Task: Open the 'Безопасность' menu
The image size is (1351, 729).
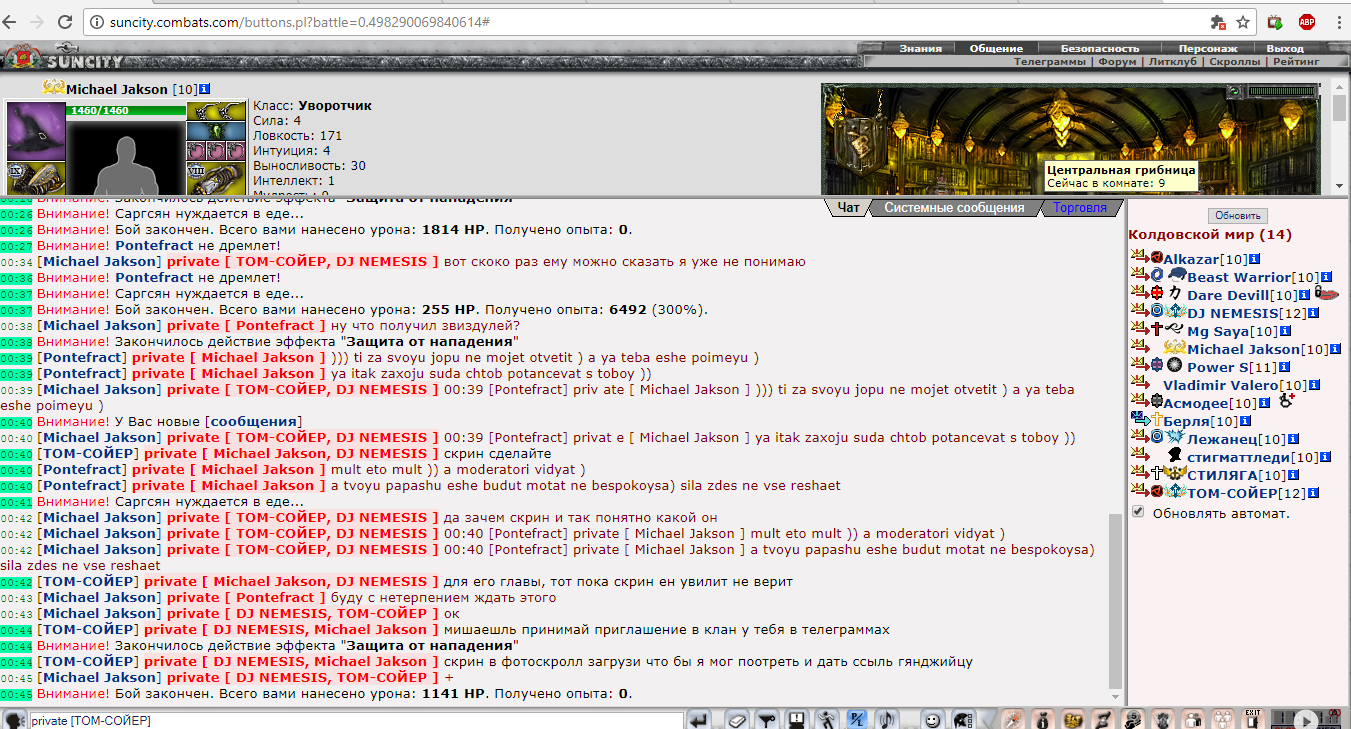Action: [x=1099, y=48]
